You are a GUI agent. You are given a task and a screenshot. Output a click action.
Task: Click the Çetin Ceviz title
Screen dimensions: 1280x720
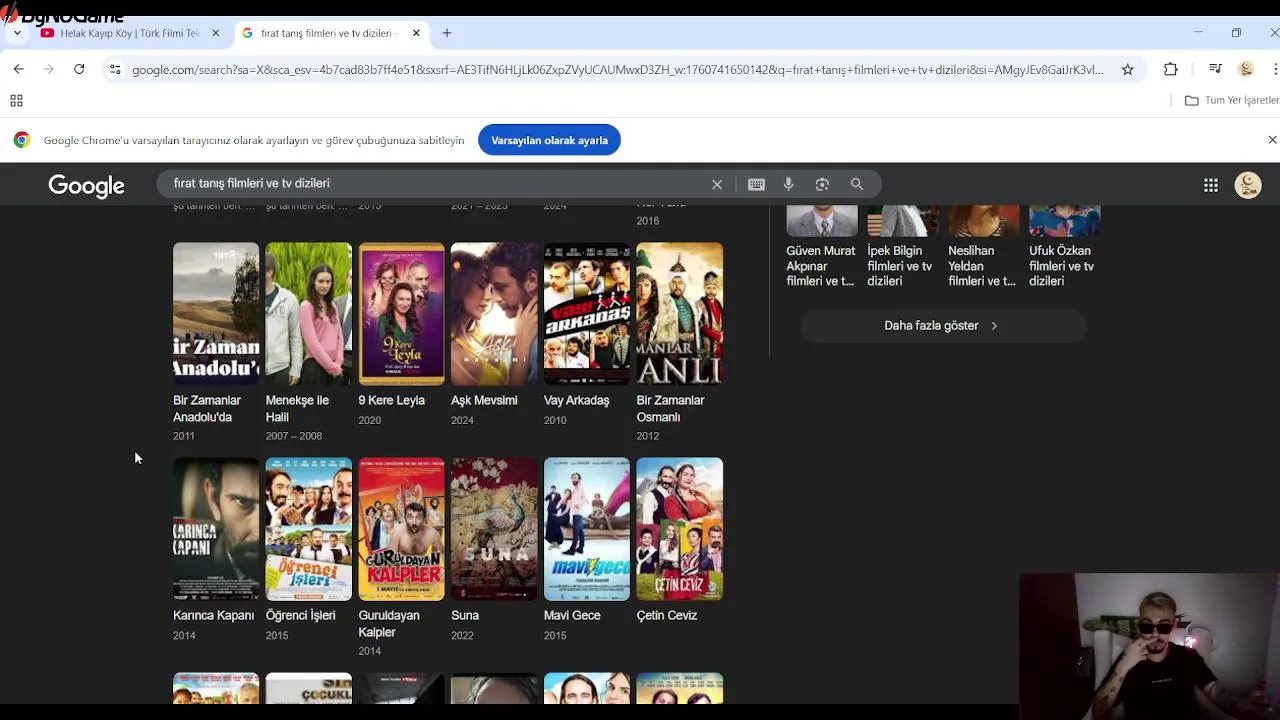(x=666, y=615)
